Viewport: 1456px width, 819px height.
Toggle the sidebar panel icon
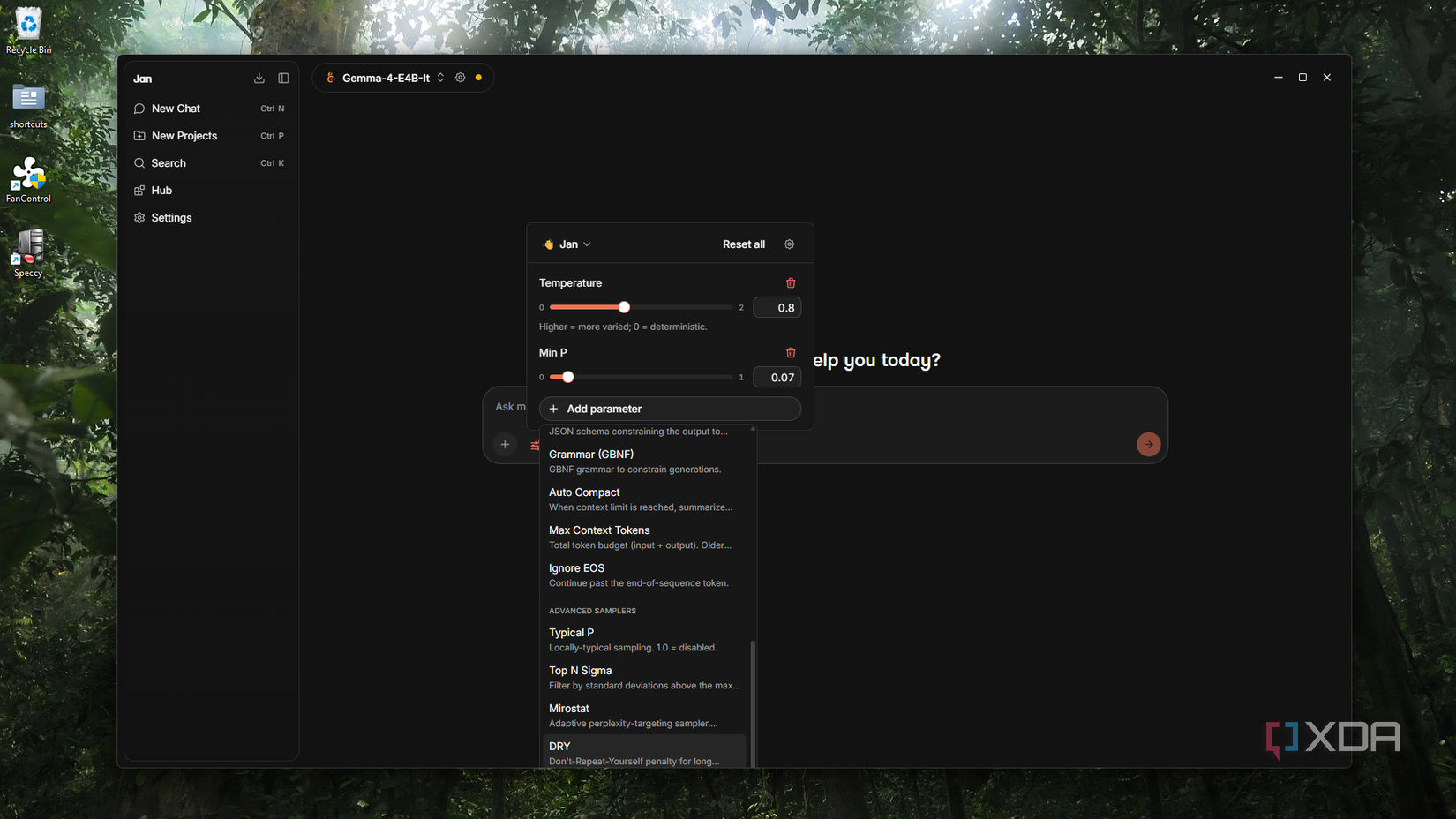coord(283,79)
